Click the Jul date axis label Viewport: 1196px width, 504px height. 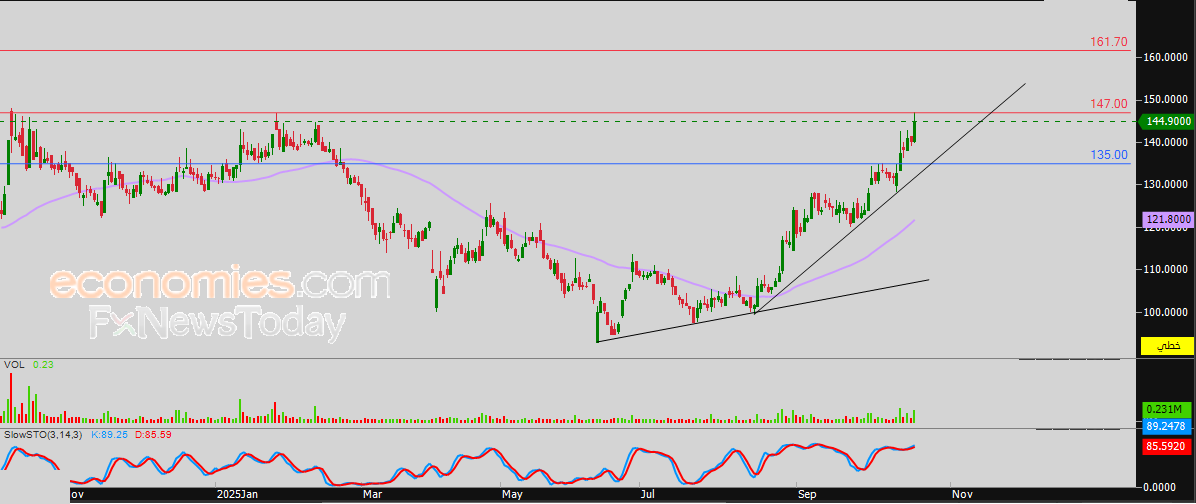point(649,495)
